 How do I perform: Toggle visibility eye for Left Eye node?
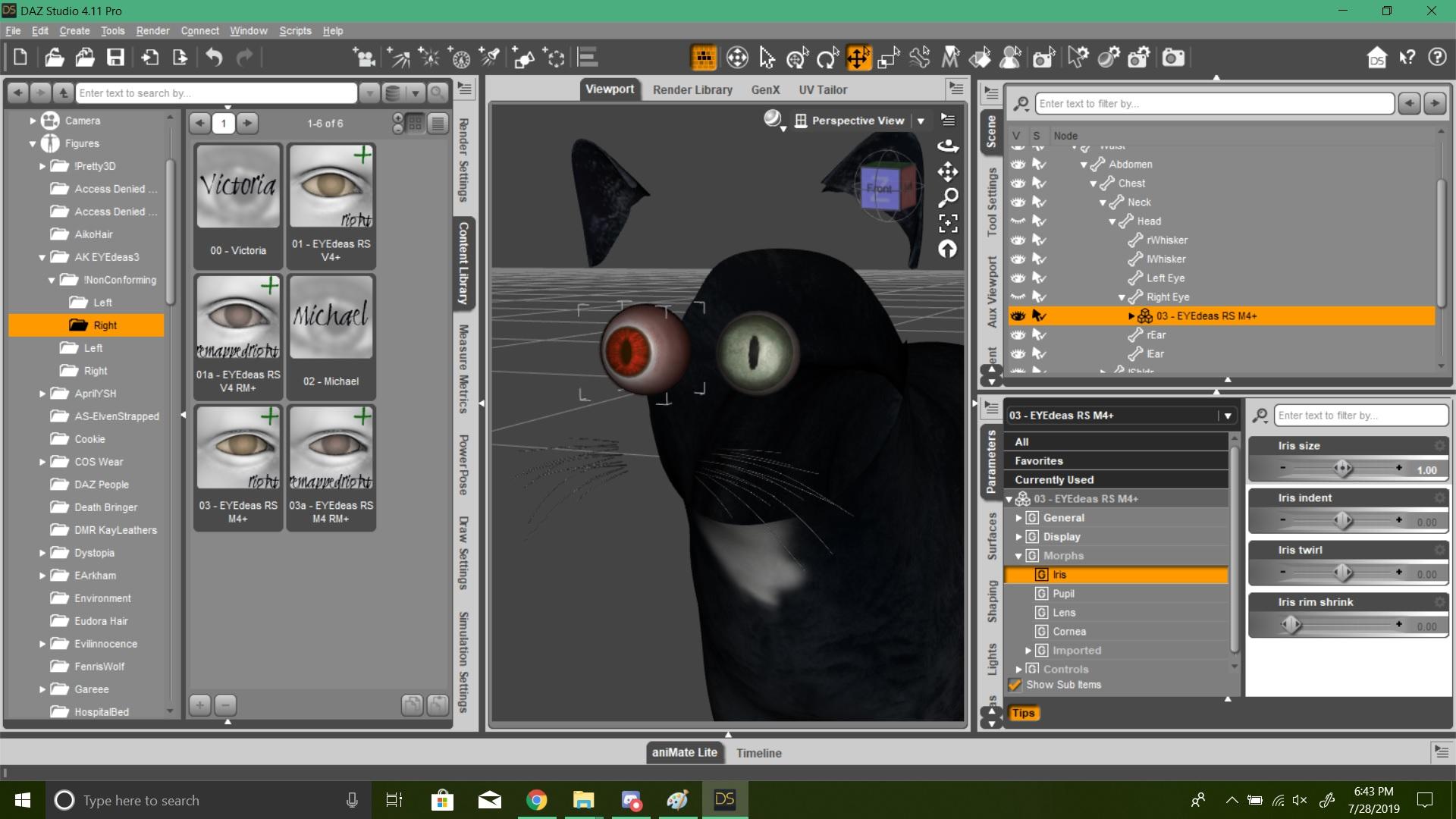[1018, 278]
